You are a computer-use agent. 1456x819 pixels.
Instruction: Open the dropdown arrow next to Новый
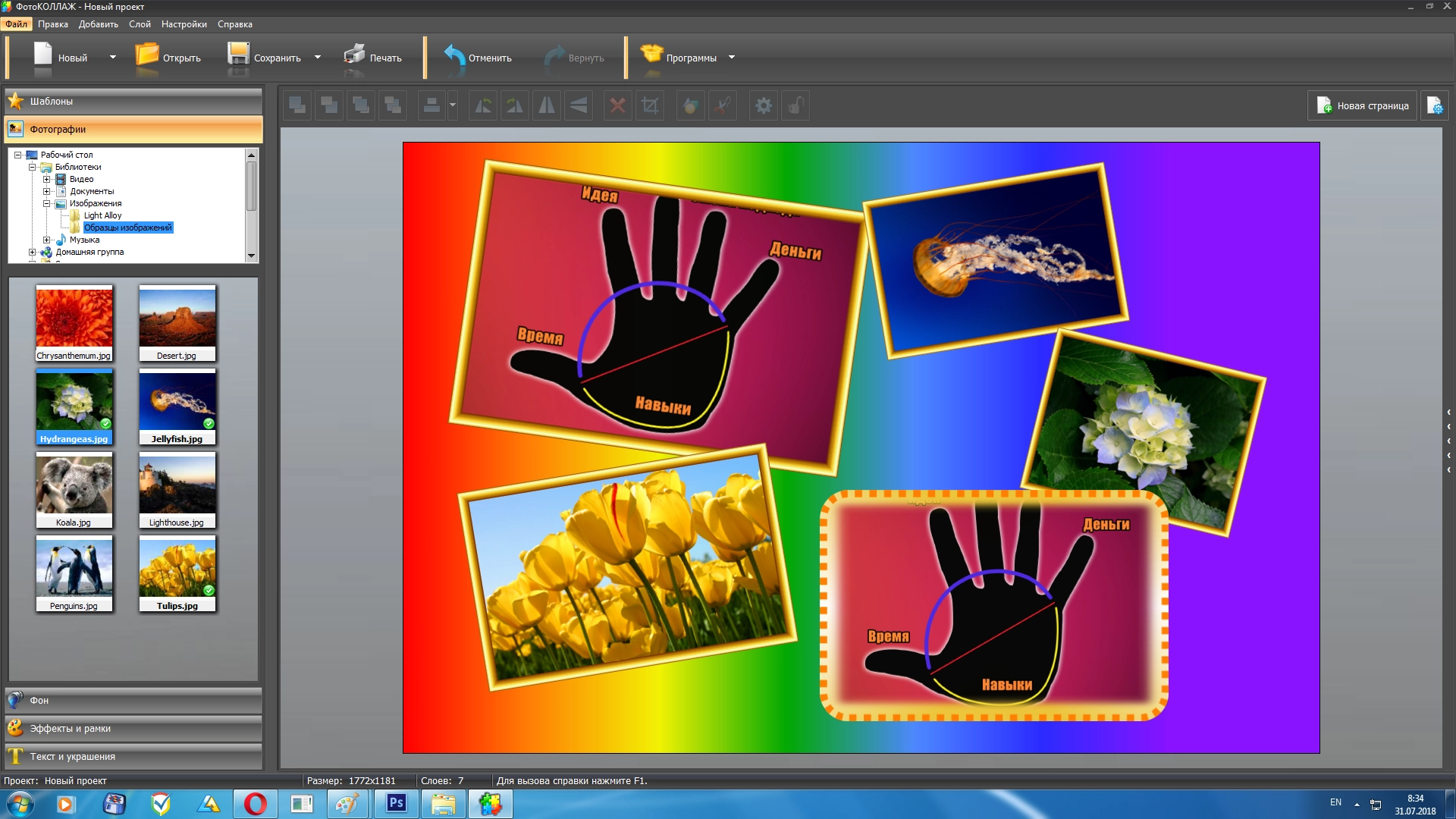tap(113, 58)
